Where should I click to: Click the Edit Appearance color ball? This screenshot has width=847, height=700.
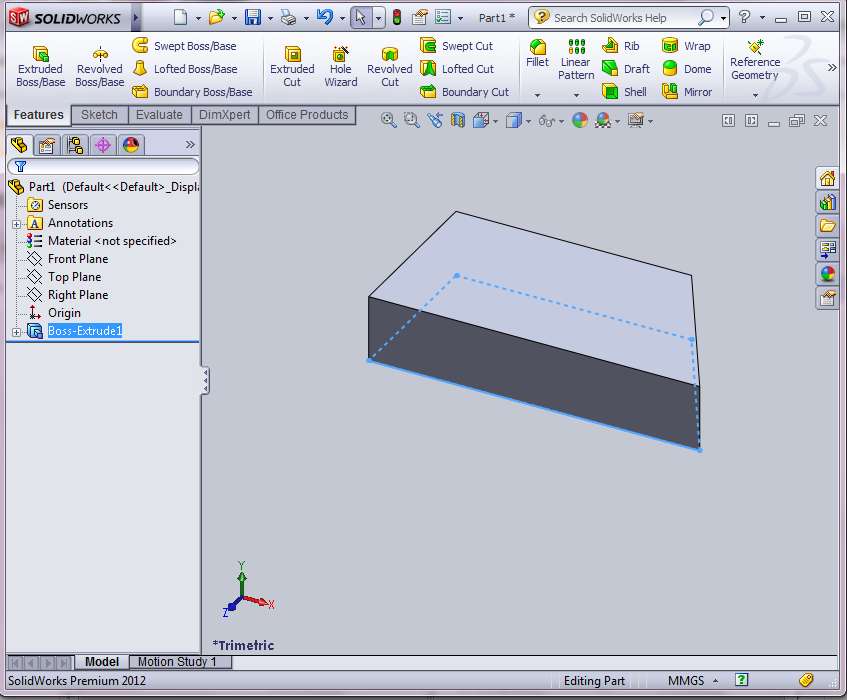point(580,120)
